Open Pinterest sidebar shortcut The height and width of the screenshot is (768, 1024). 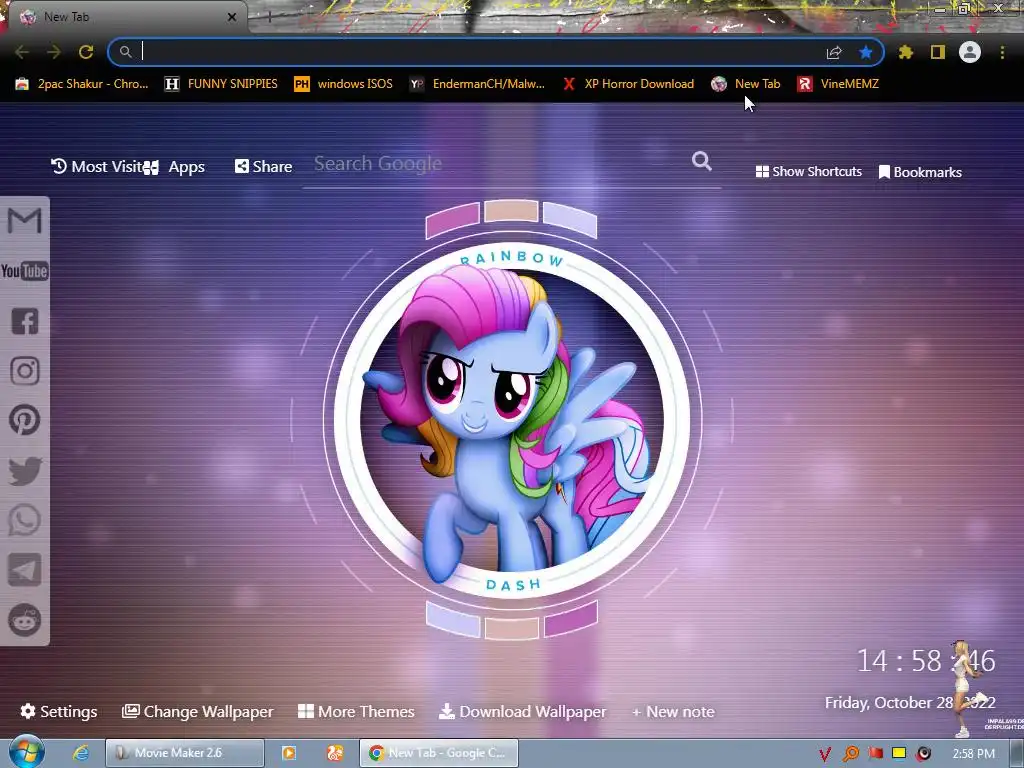pyautogui.click(x=25, y=420)
